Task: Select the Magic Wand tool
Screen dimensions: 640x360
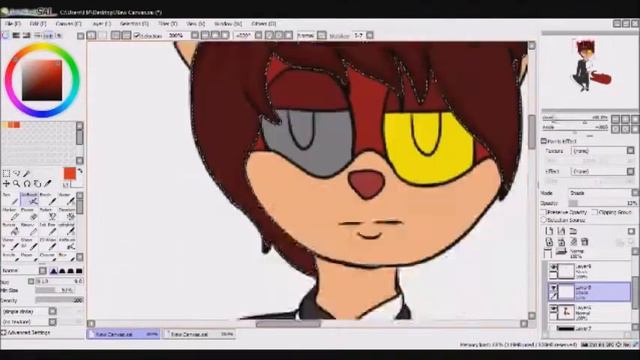Action: coord(27,174)
